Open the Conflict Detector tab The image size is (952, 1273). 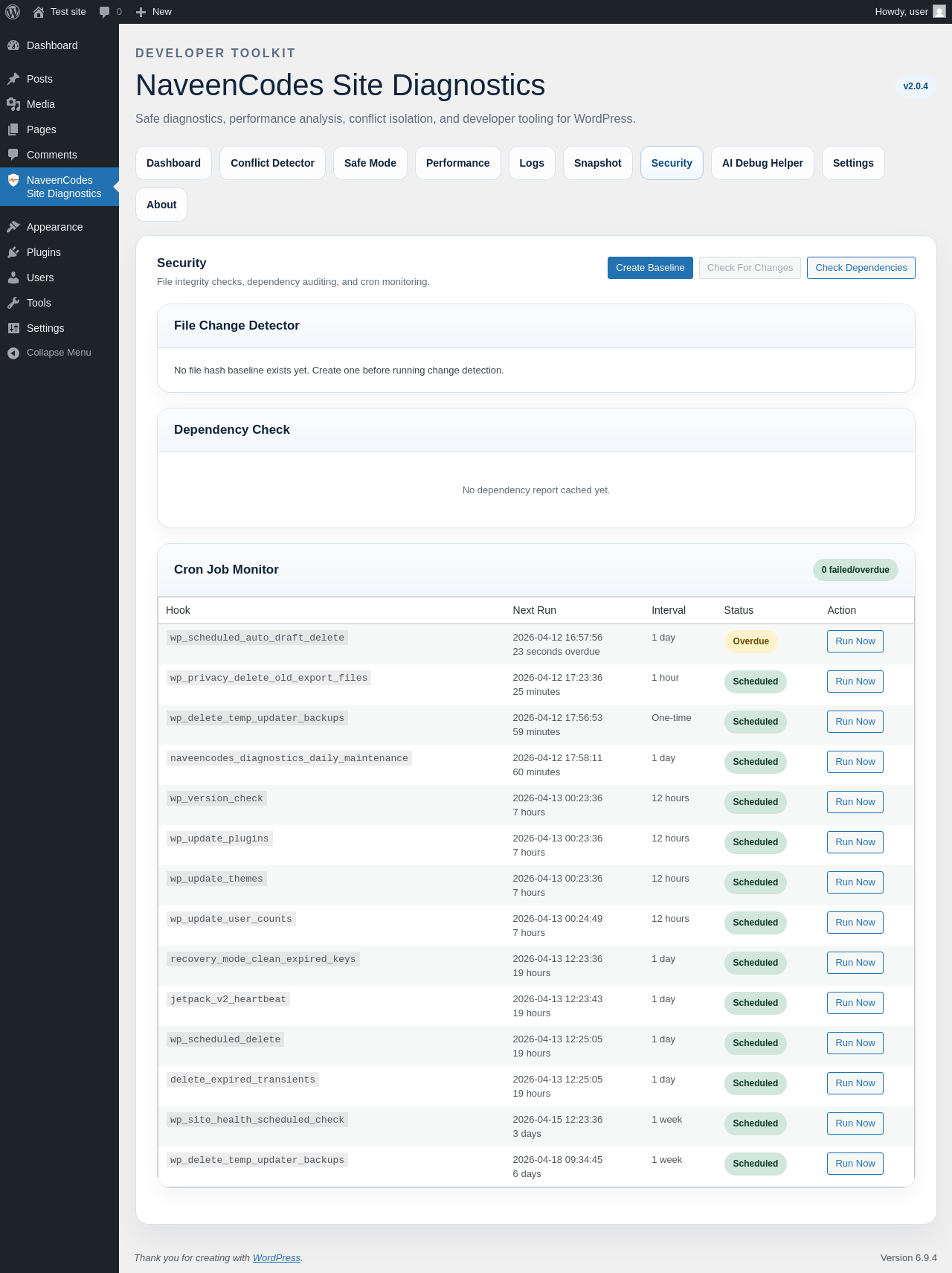coord(272,163)
